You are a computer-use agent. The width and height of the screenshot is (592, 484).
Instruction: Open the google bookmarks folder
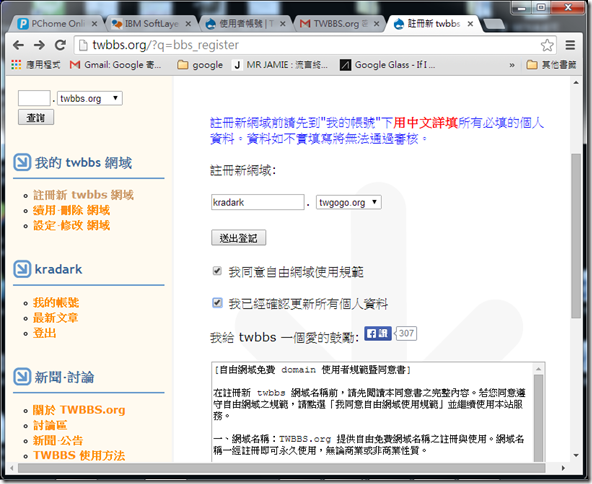coord(200,65)
